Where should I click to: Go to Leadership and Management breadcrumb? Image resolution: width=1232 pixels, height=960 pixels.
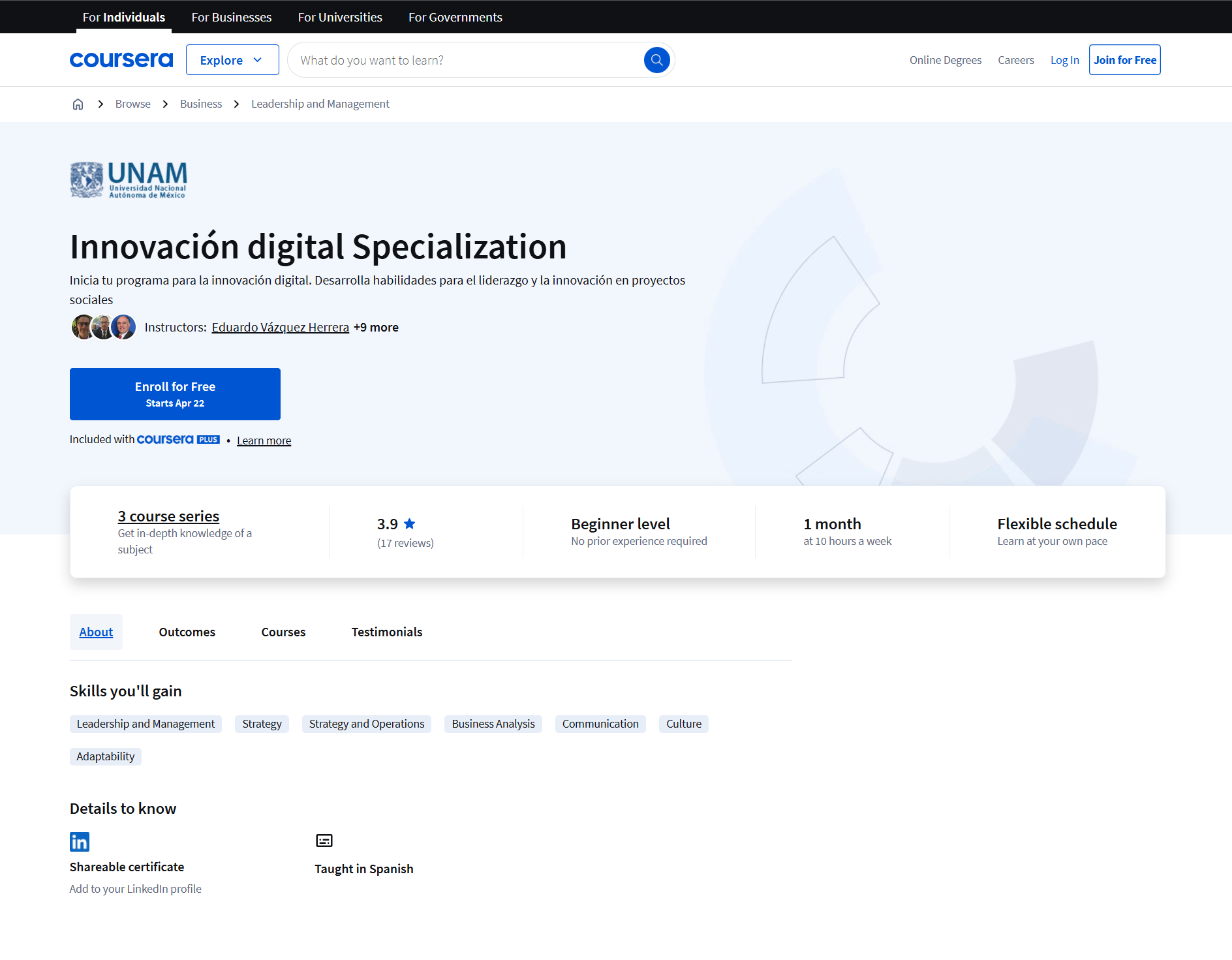[x=320, y=104]
